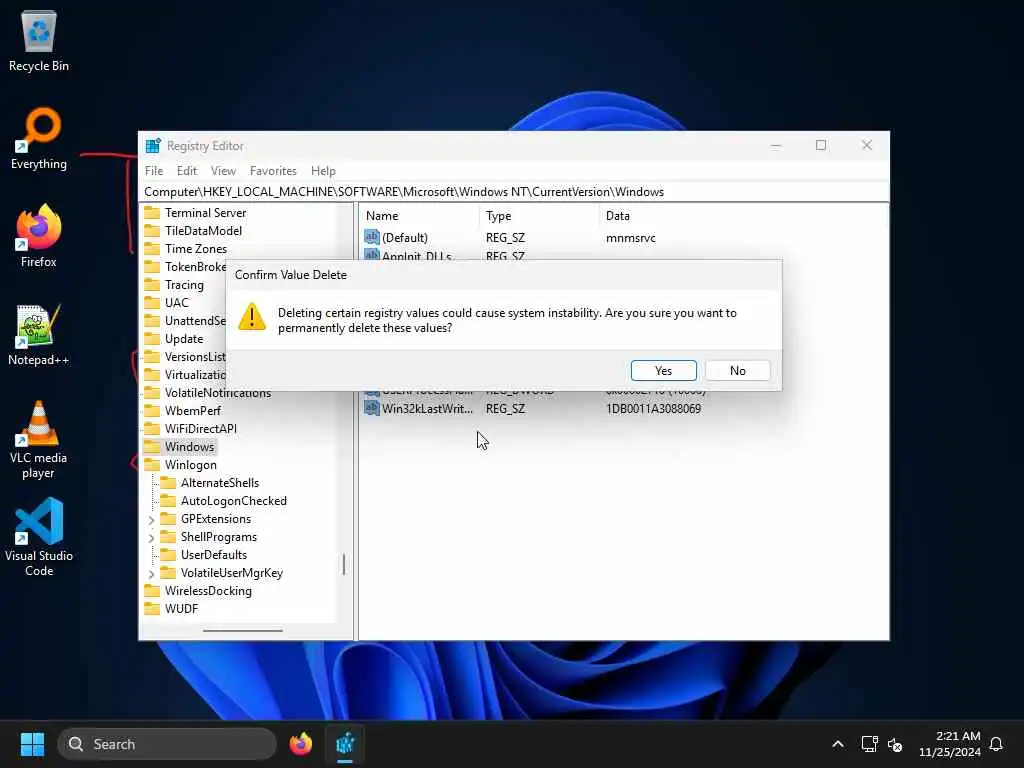Select the Terminal Server key
This screenshot has width=1024, height=768.
pos(205,212)
